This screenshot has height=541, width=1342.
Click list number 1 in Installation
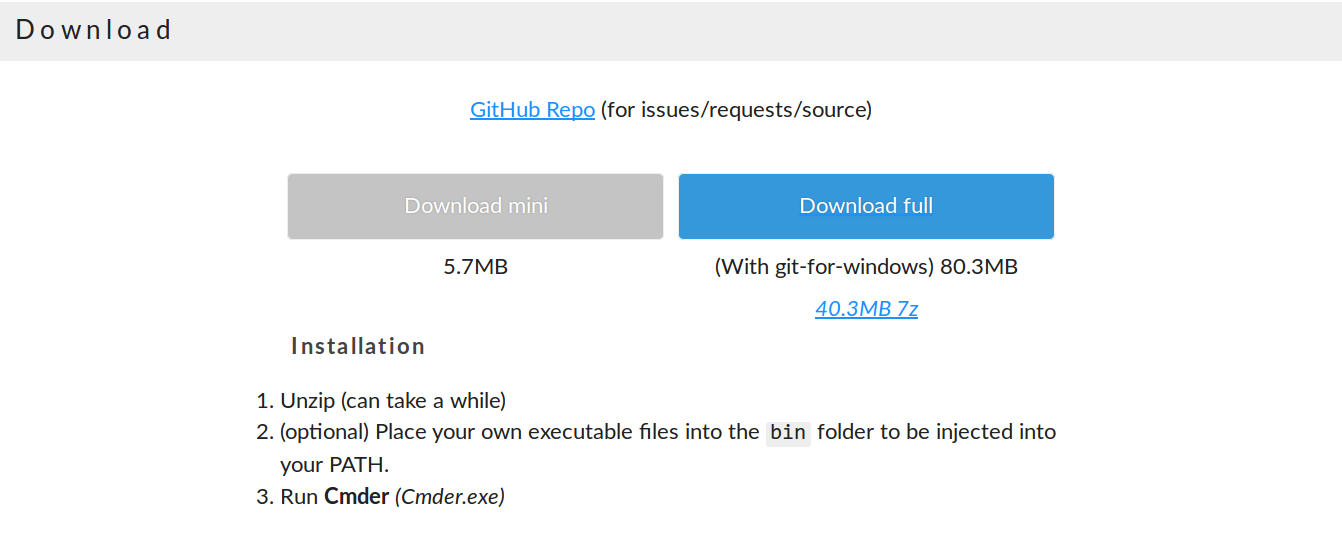click(x=264, y=401)
